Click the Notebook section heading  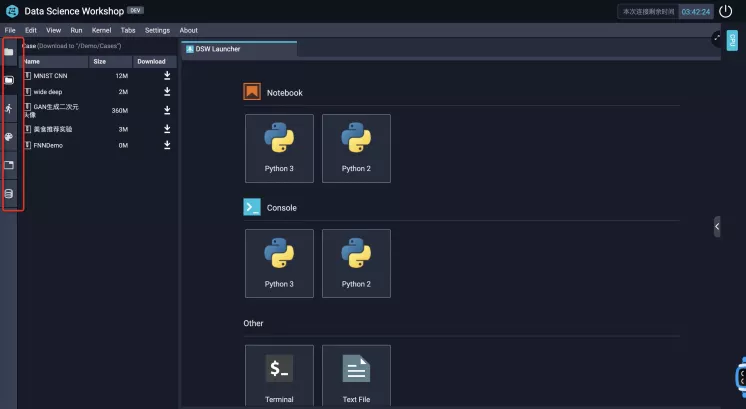[285, 93]
